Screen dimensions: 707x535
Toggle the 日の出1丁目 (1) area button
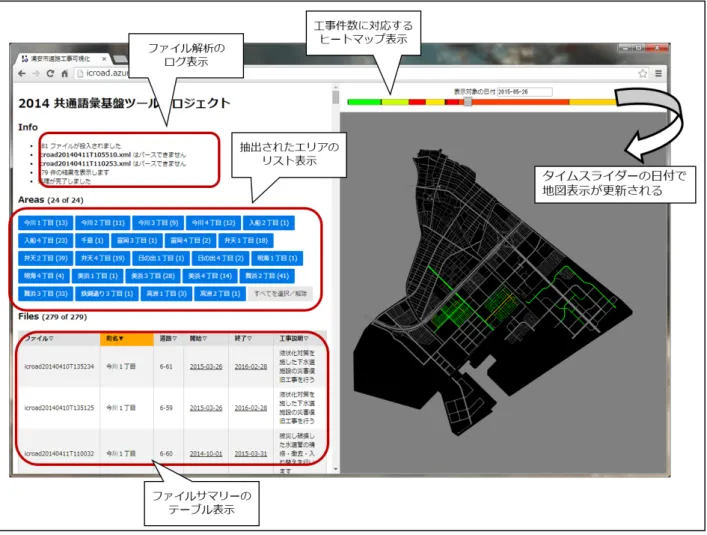[x=161, y=258]
